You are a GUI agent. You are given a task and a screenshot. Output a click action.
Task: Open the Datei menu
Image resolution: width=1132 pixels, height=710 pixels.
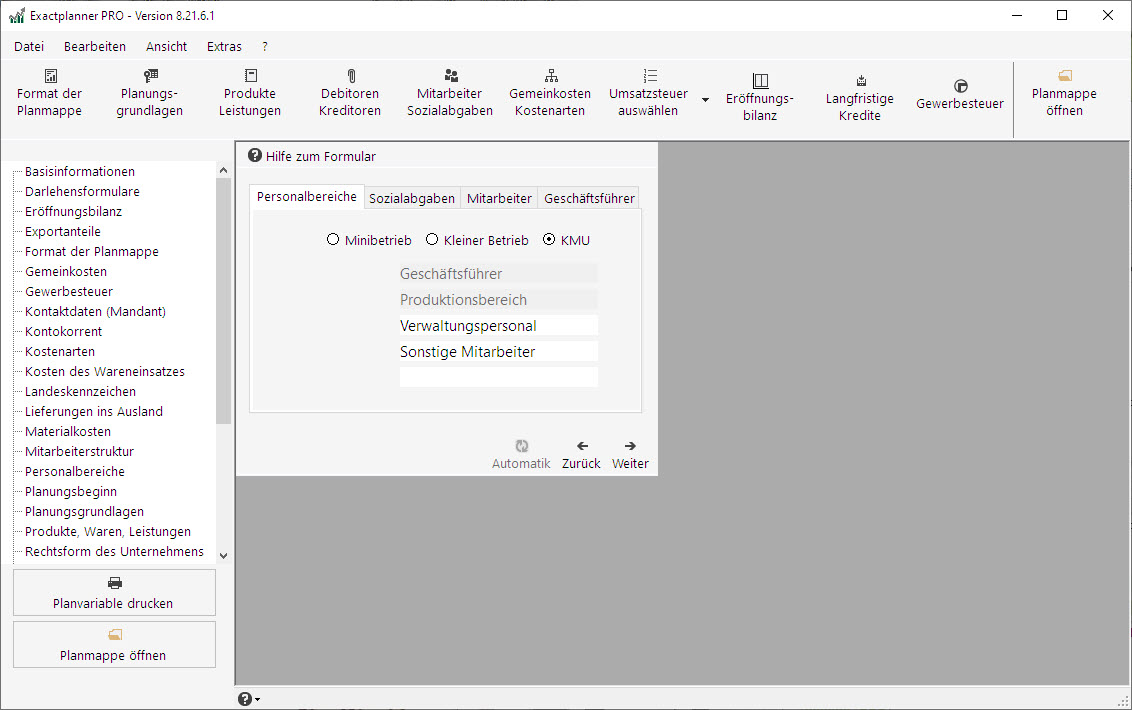click(x=29, y=46)
